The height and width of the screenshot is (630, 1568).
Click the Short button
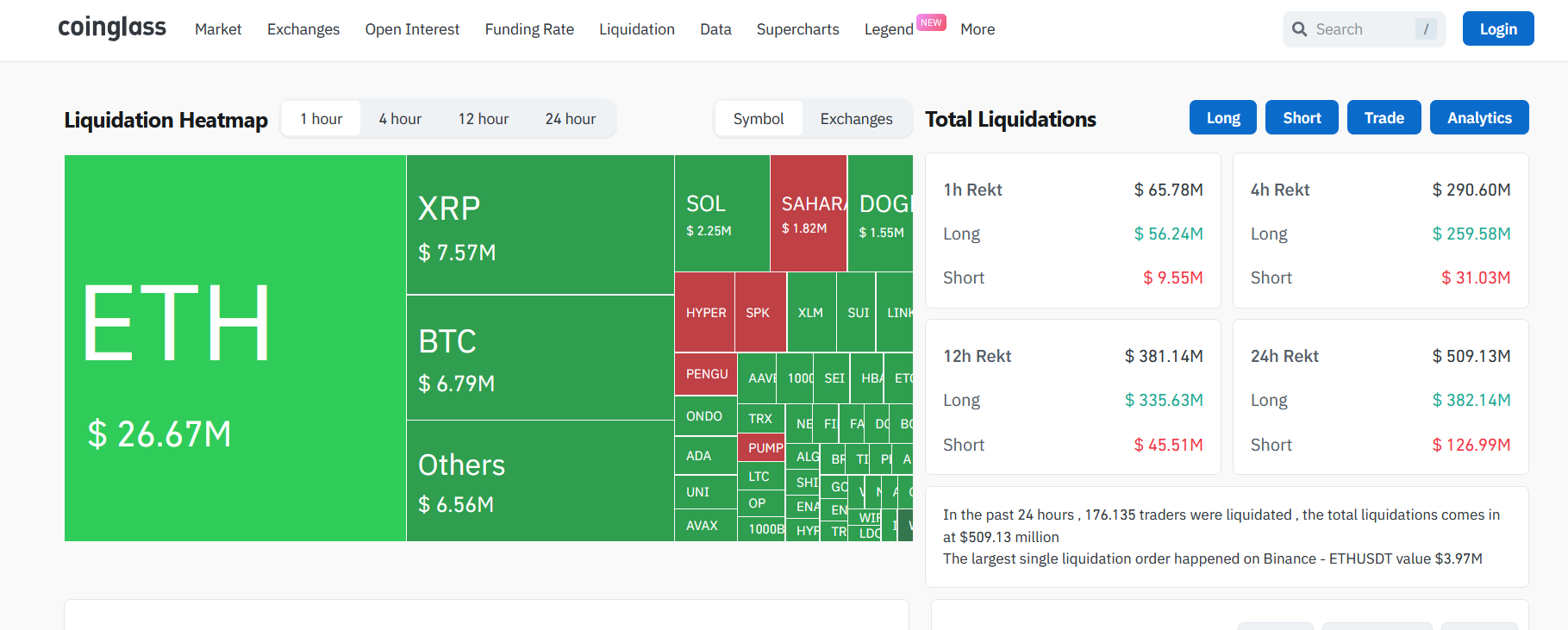[x=1302, y=117]
